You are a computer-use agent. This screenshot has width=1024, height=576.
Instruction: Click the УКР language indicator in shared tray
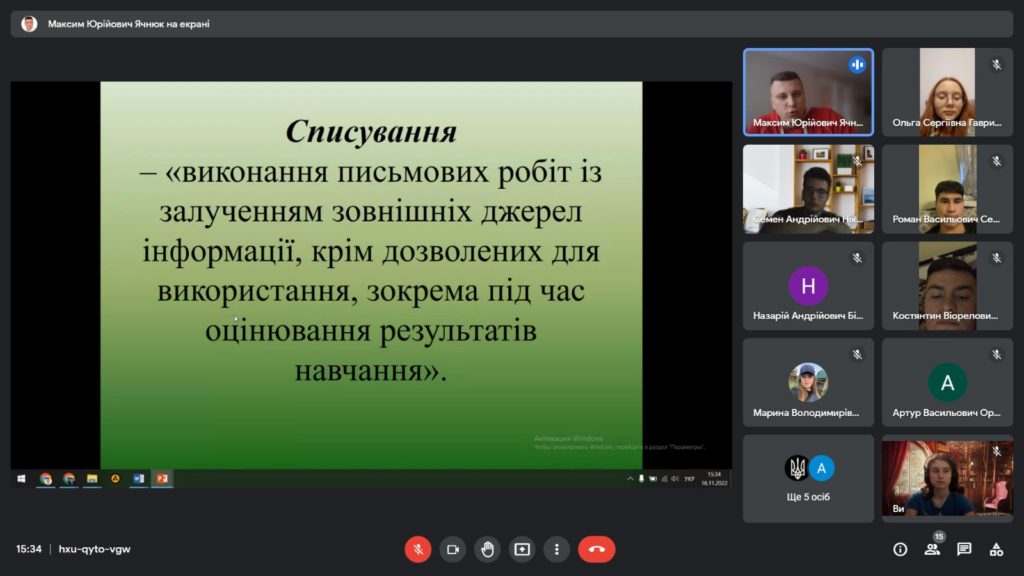pos(689,479)
